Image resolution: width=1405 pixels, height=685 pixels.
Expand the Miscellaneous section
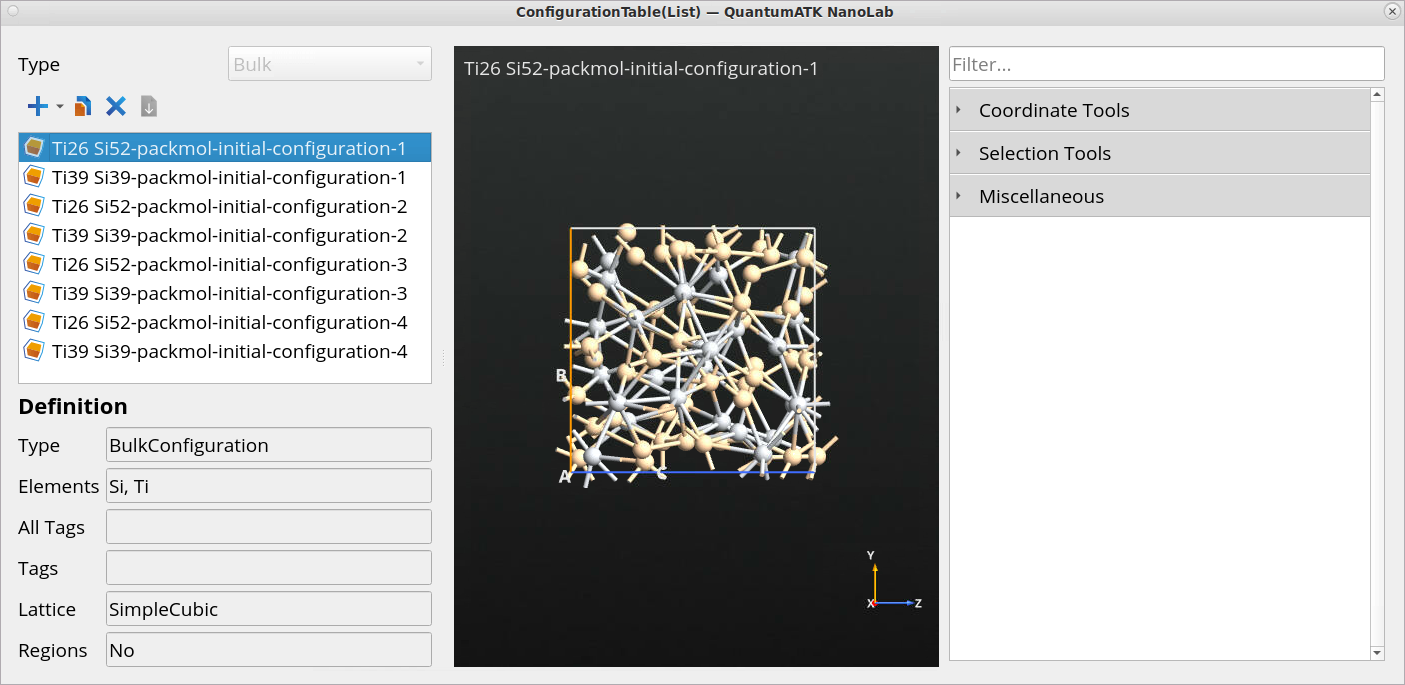(x=1159, y=196)
